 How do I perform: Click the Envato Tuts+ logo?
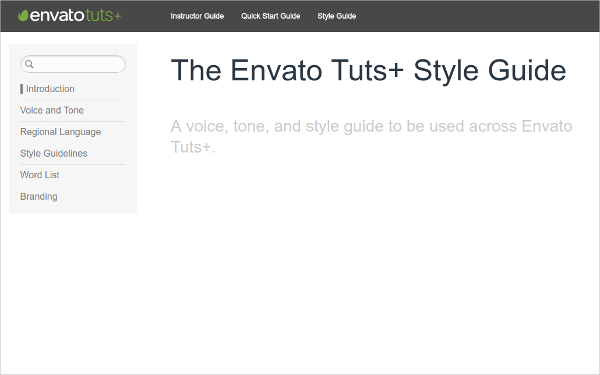click(x=70, y=16)
